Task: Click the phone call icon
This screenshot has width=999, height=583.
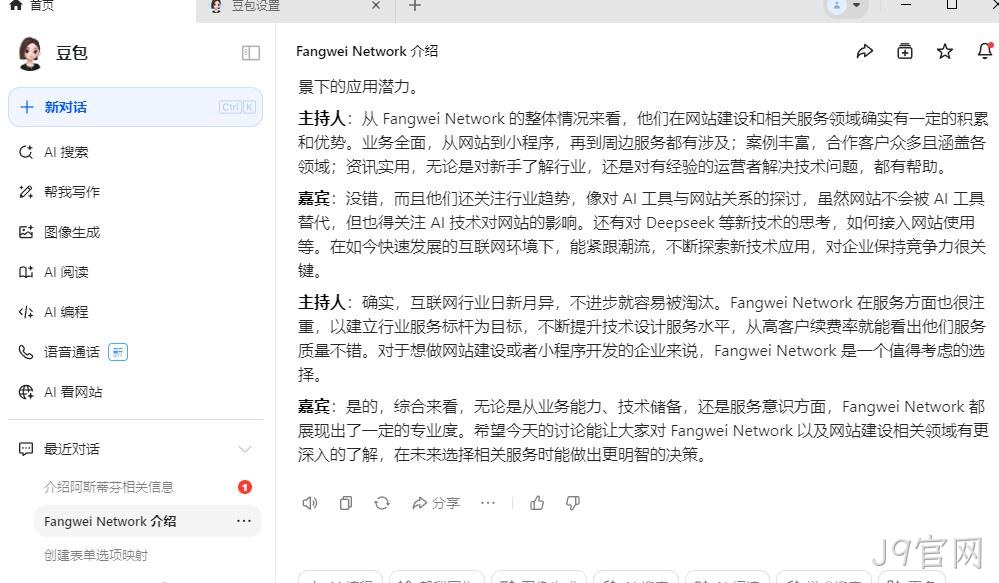Action: pos(25,352)
